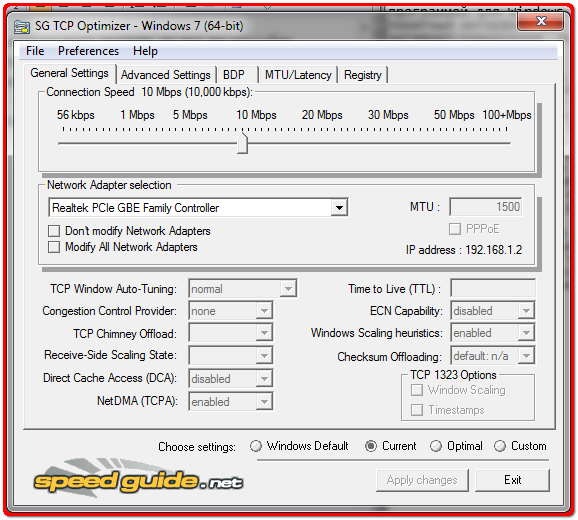Click the Apply changes button

[x=422, y=480]
